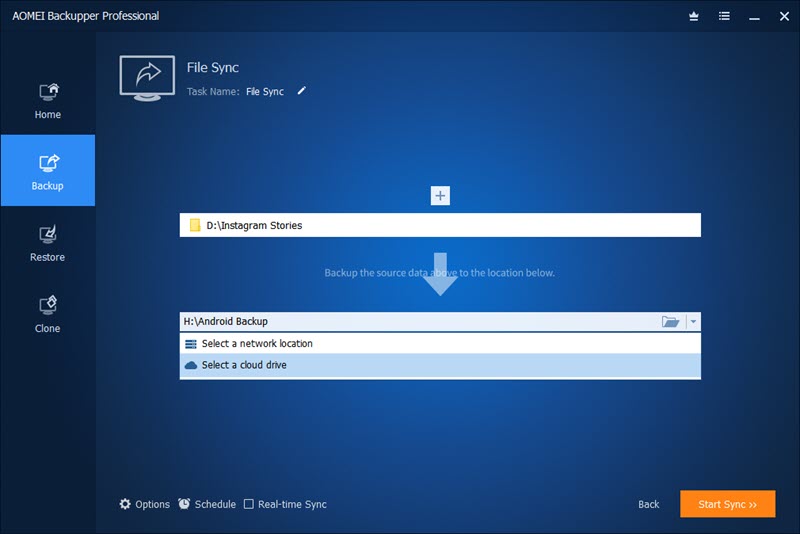Browse for a destination folder with the folder icon

pos(670,322)
